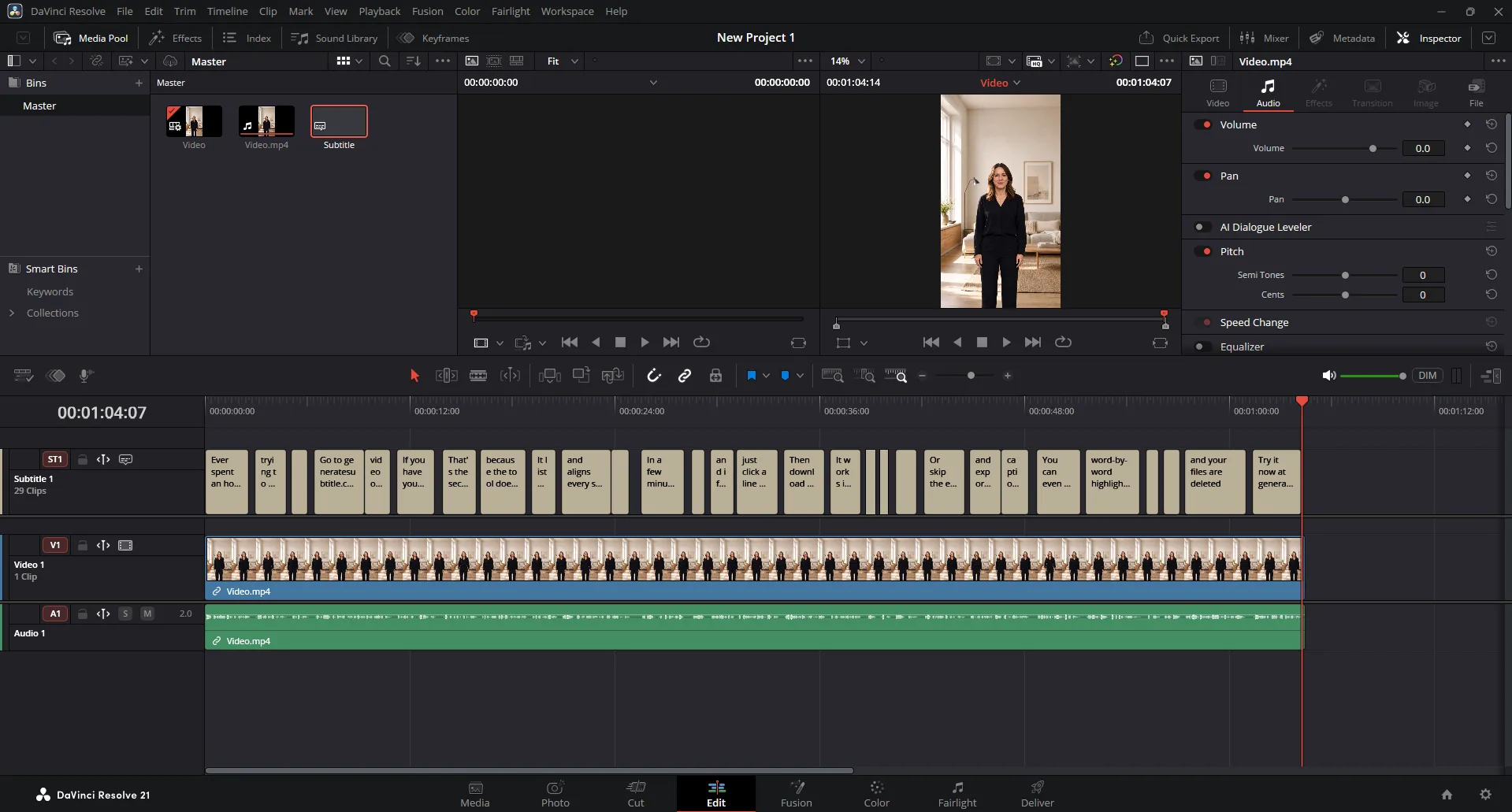Screen dimensions: 1512x812
Task: Open panel layout dropdown beside bin toggle
Action: point(32,61)
